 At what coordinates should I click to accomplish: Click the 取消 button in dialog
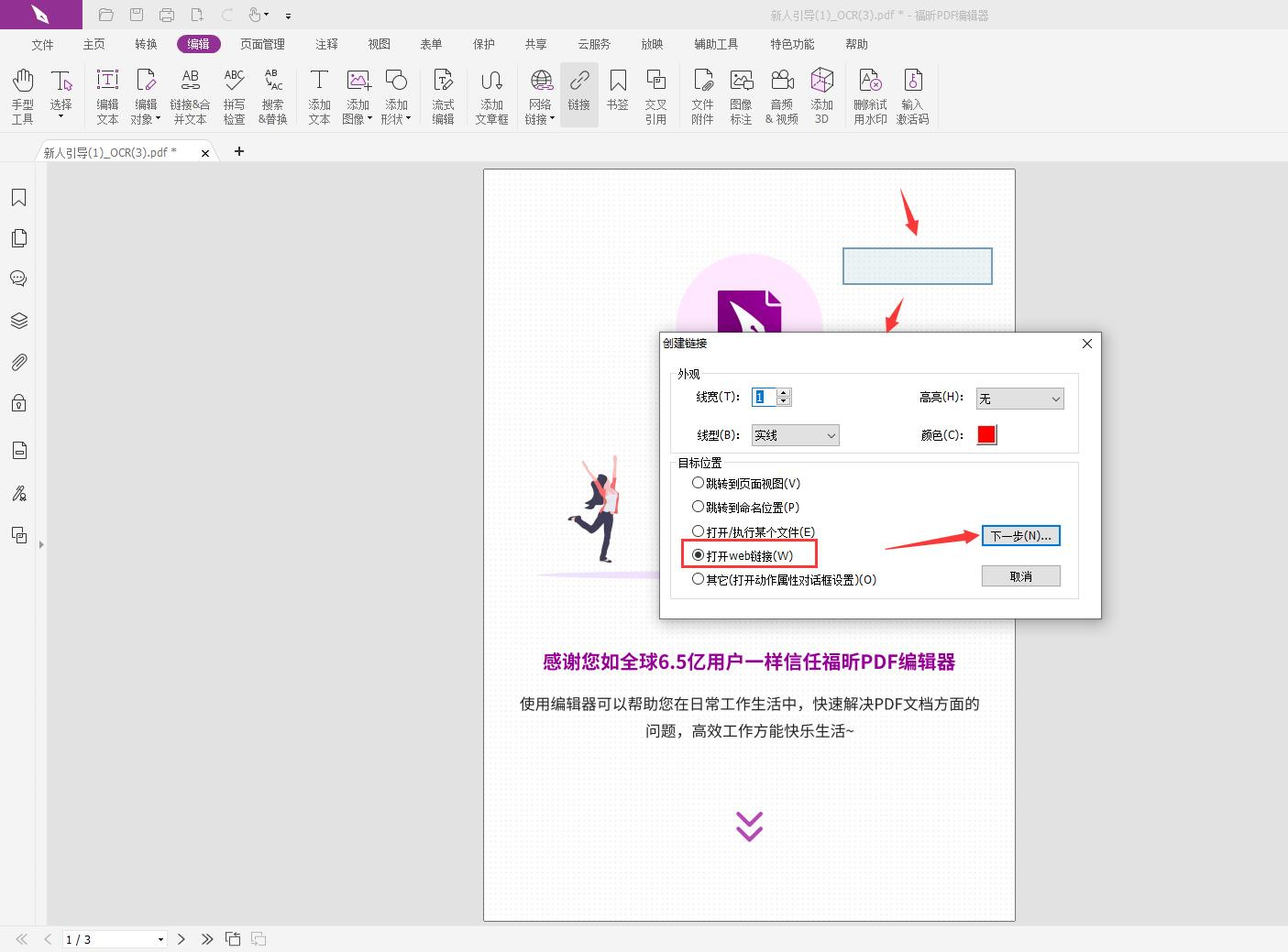pyautogui.click(x=1020, y=575)
